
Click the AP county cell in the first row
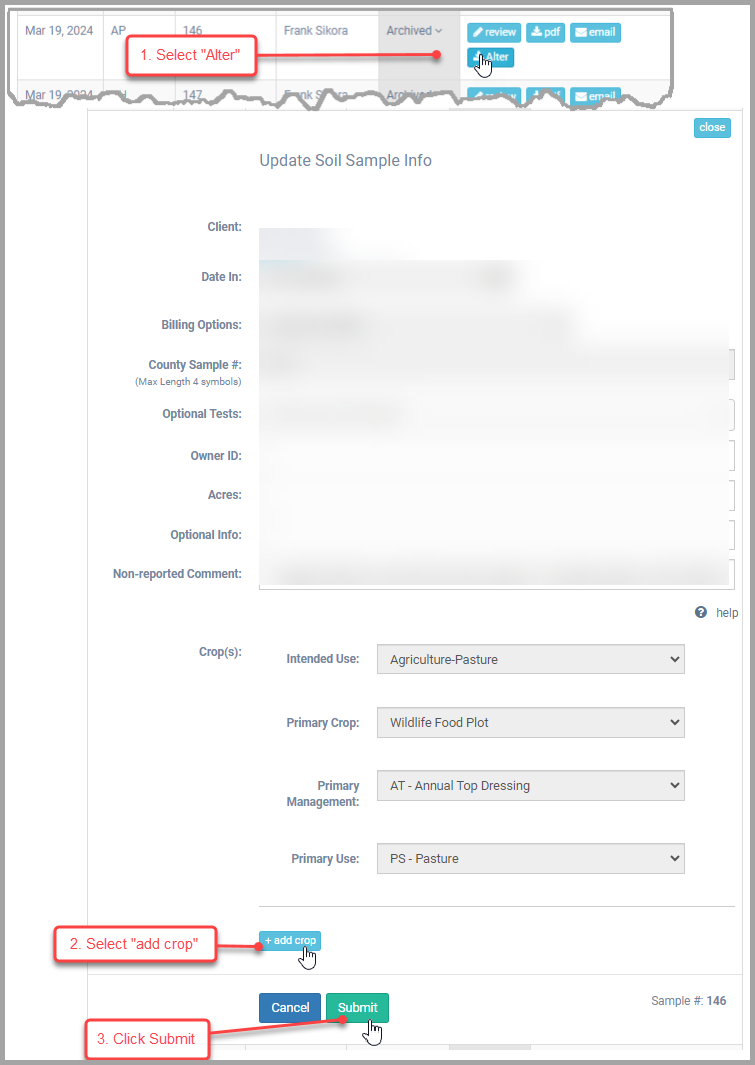(118, 31)
